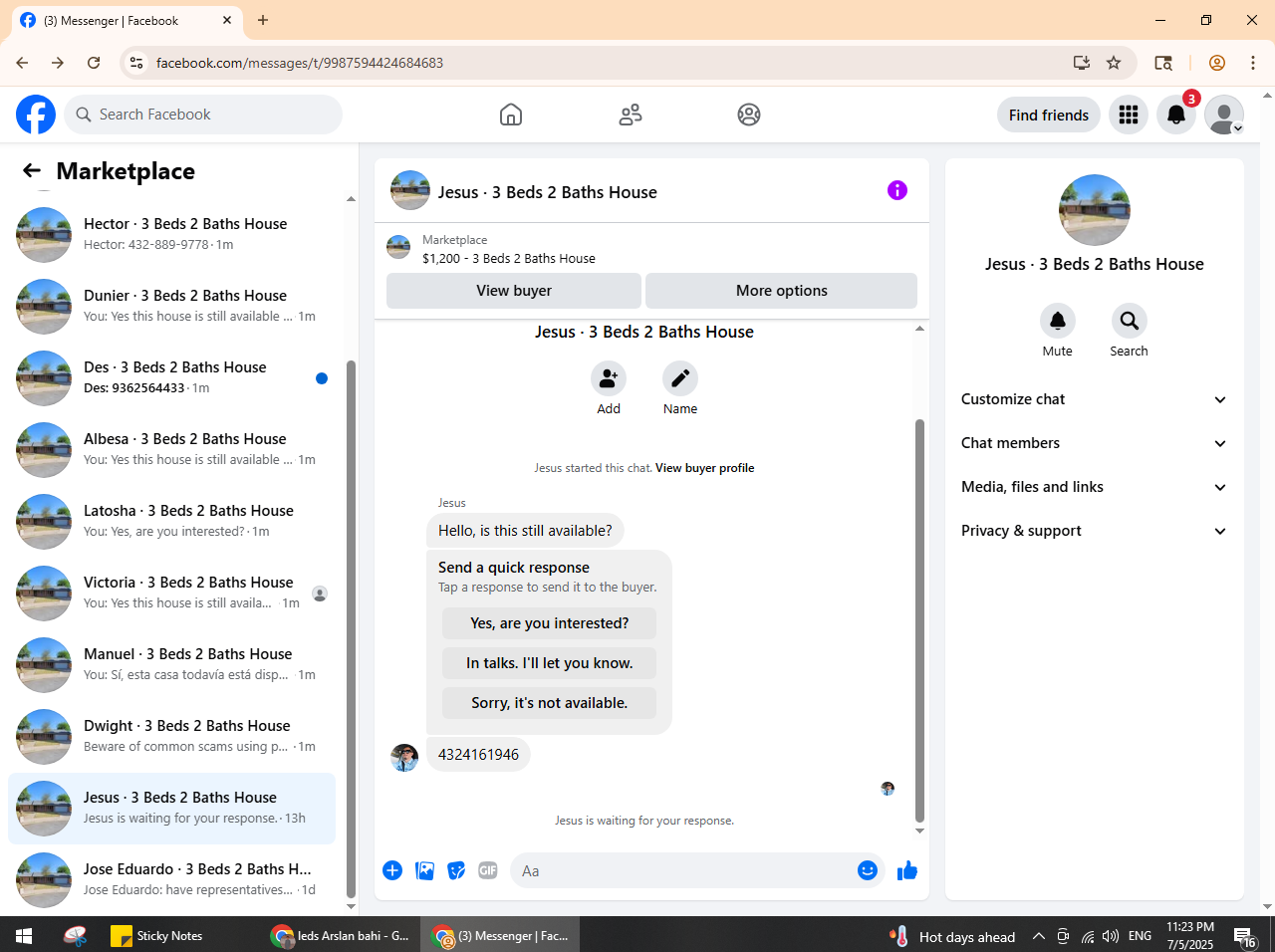Edit chat name with pencil icon
Viewport: 1275px width, 952px height.
(680, 378)
